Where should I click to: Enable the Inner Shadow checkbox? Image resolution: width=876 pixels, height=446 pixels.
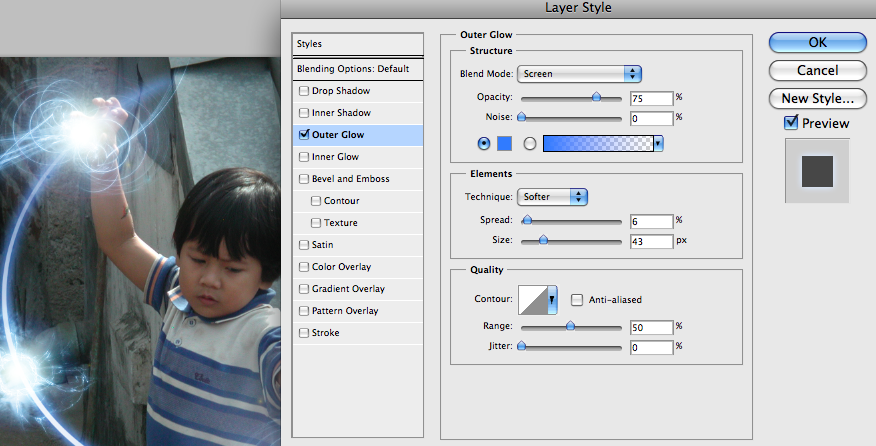[x=304, y=113]
